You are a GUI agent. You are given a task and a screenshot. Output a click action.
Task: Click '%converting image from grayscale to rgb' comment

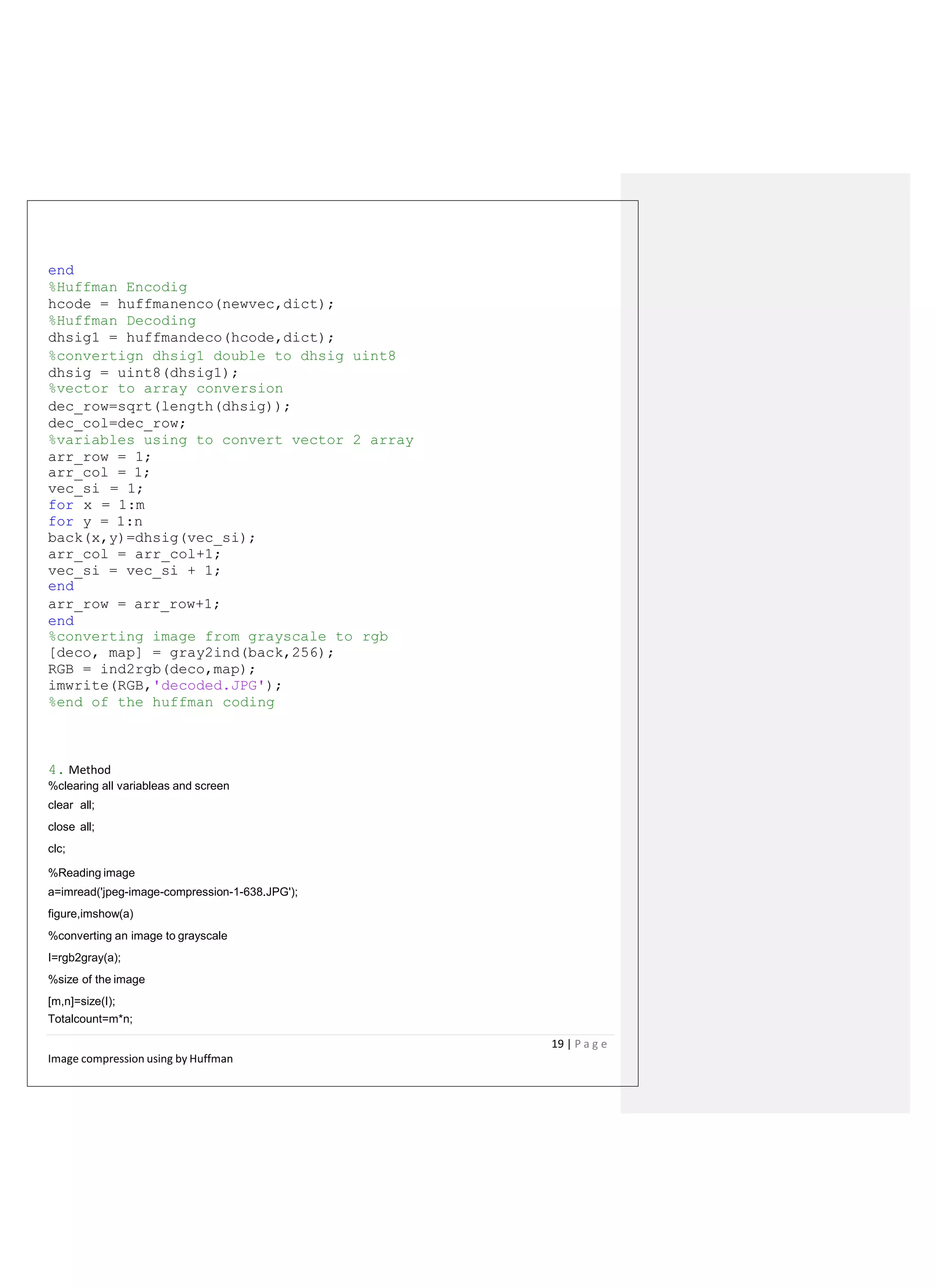(218, 636)
